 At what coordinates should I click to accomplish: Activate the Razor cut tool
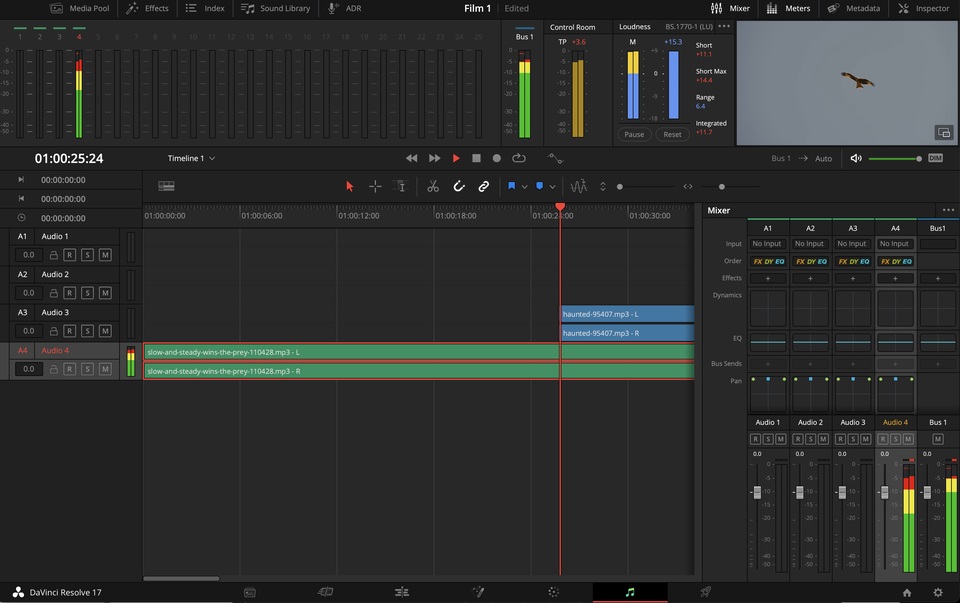click(434, 186)
